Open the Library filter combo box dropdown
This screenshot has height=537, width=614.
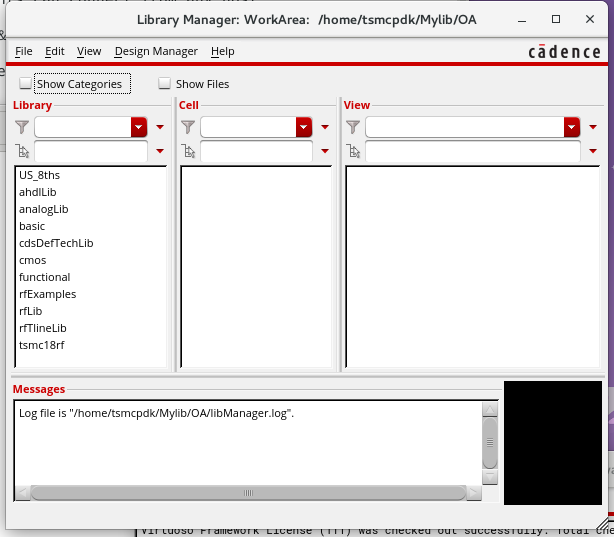point(139,127)
